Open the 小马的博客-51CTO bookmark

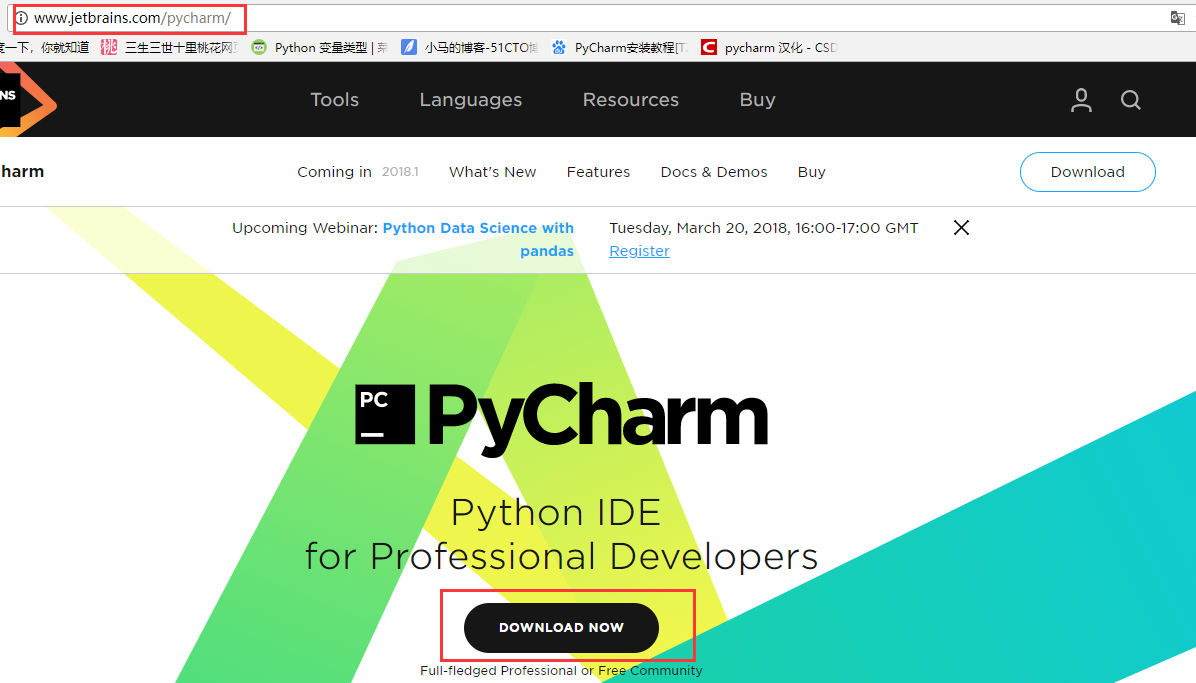[470, 47]
